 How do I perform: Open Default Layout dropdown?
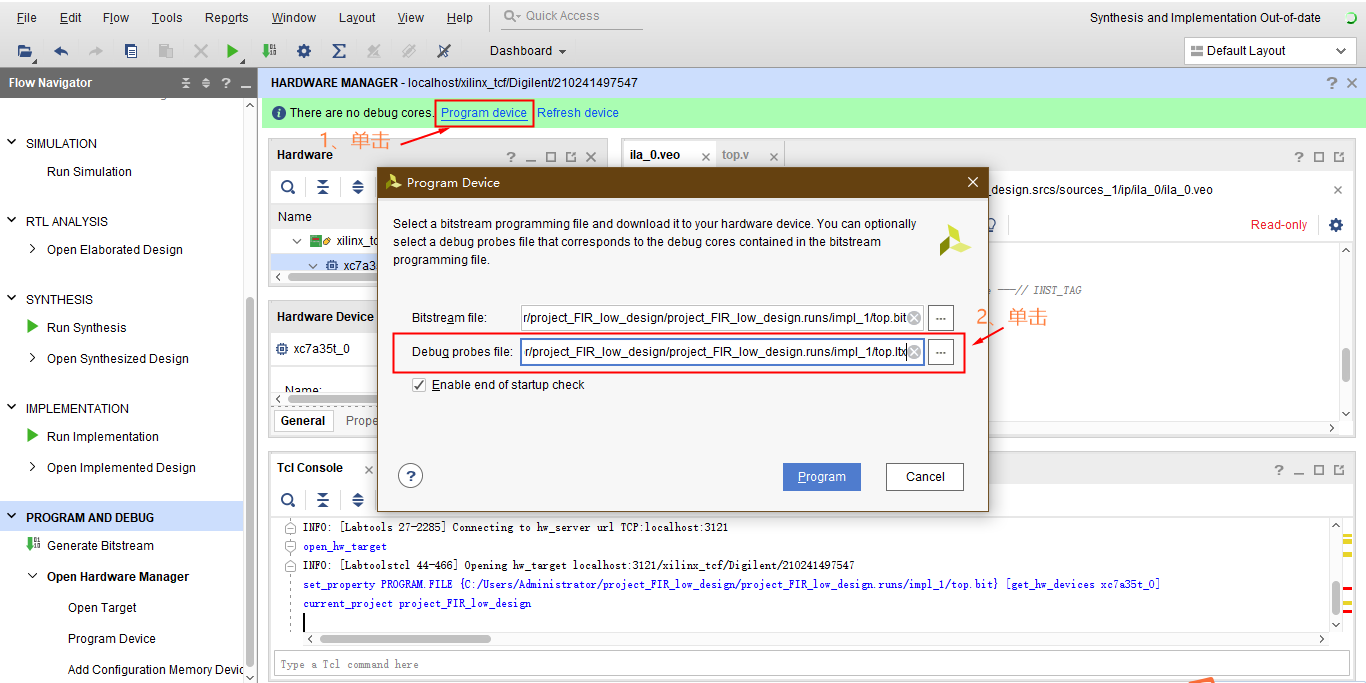tap(1270, 51)
